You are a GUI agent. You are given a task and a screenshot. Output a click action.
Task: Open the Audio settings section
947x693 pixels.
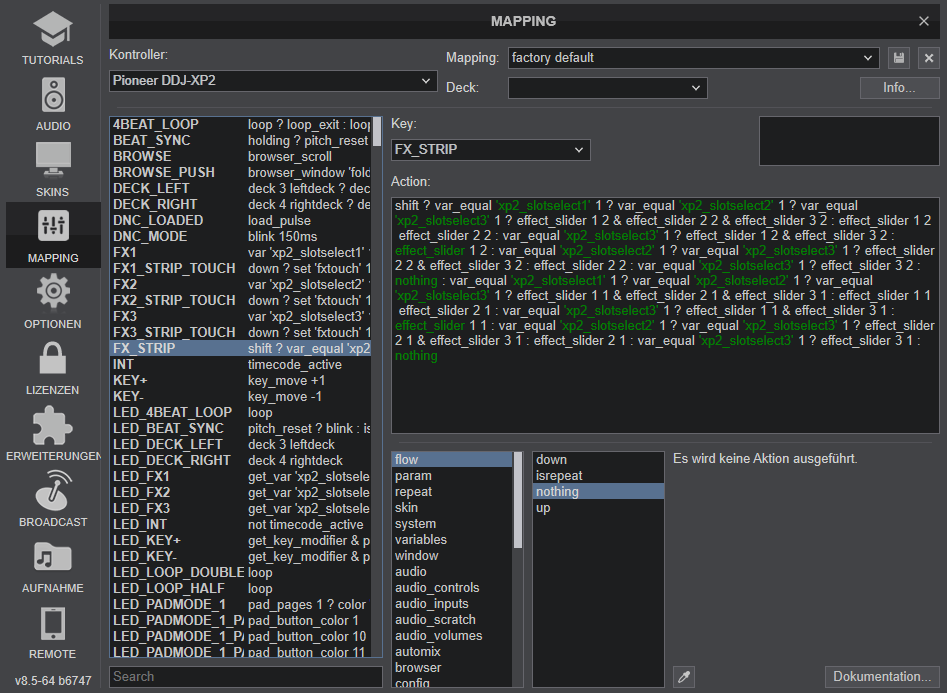point(53,103)
